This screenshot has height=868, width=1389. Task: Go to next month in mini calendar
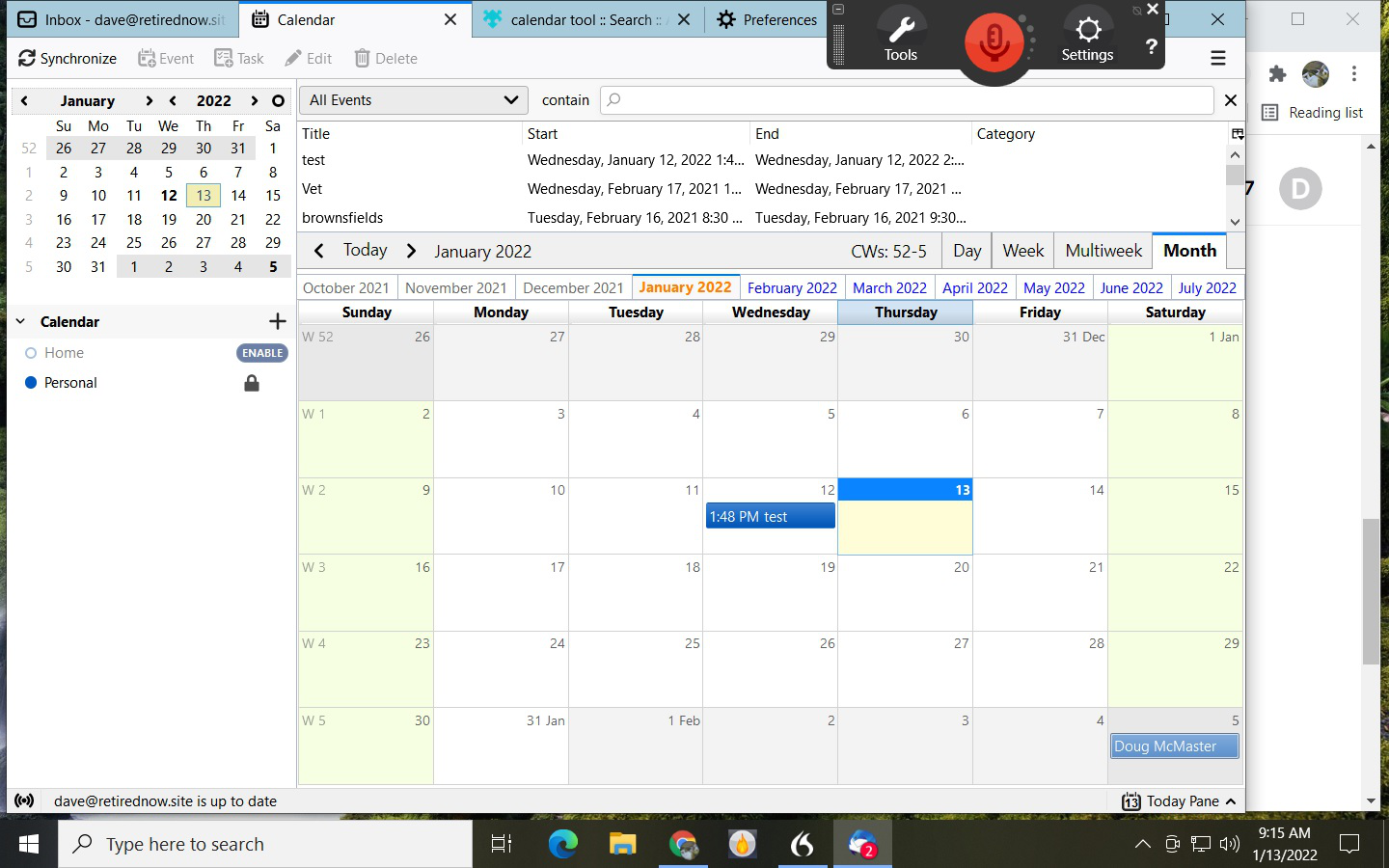point(149,100)
